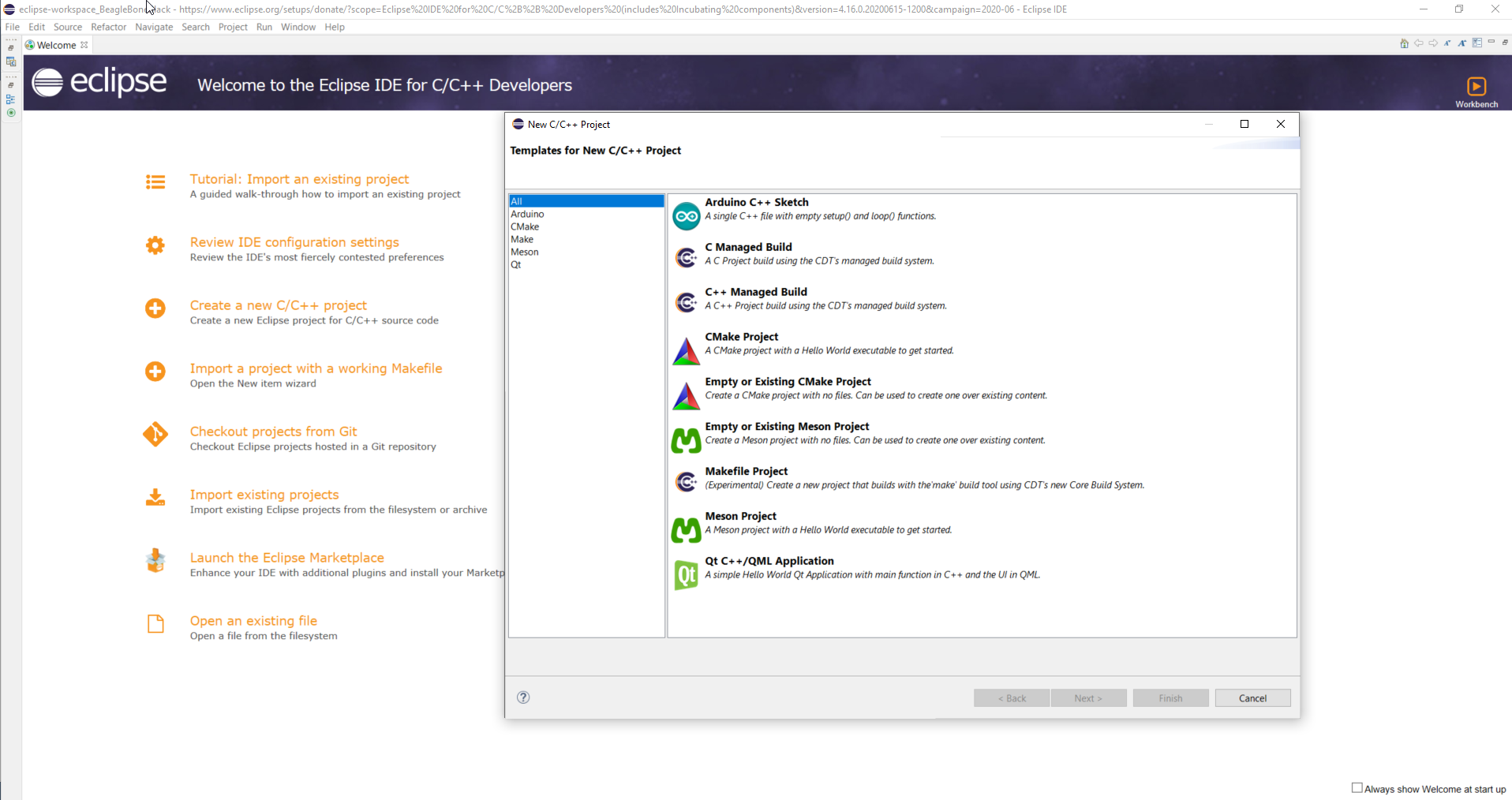Click the Empty or Existing CMake Project icon
The image size is (1512, 800).
[x=686, y=396]
